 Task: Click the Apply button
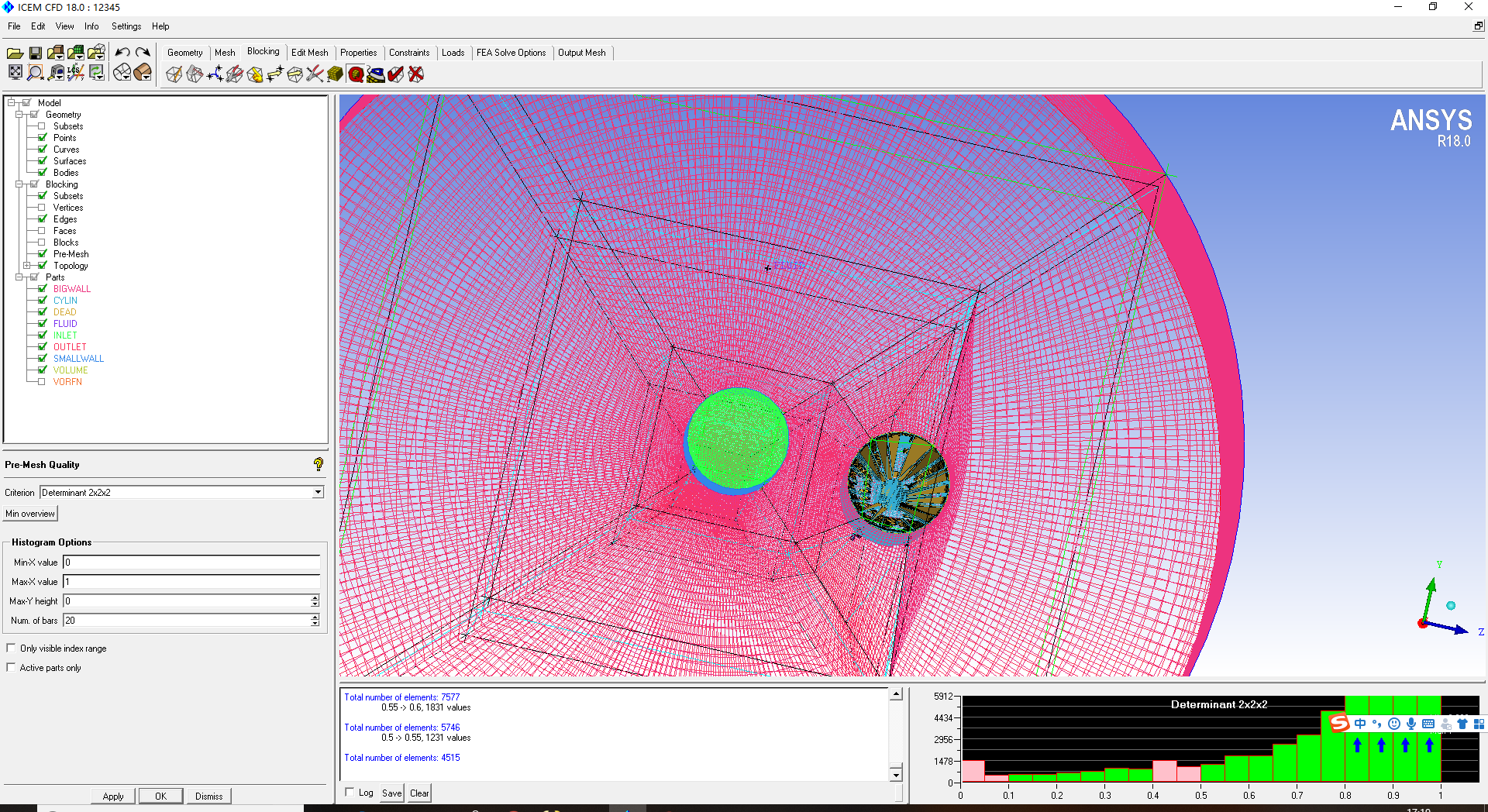pos(113,796)
